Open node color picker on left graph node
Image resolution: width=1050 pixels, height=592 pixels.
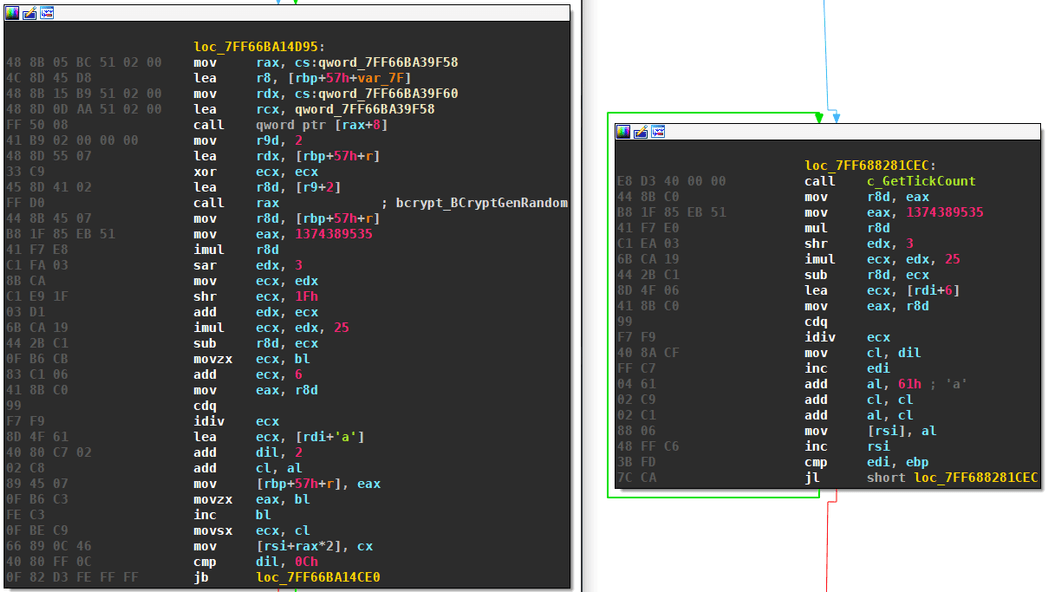[12, 13]
